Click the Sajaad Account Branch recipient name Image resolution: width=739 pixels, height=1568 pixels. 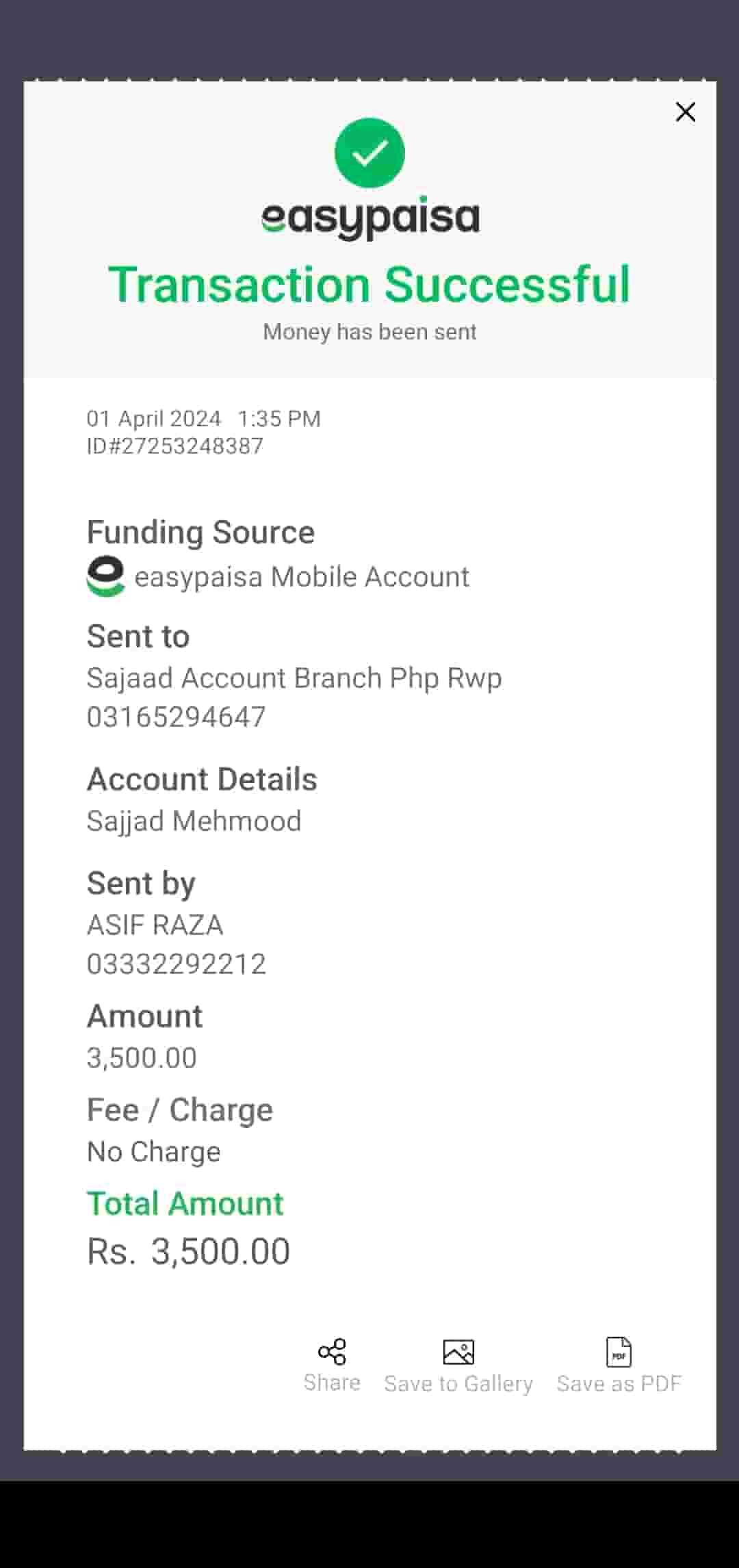coord(294,678)
